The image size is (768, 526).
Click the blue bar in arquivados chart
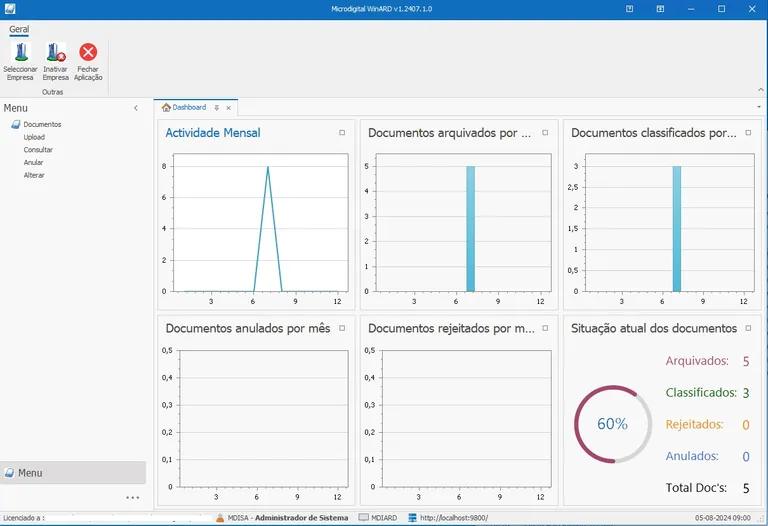(471, 229)
